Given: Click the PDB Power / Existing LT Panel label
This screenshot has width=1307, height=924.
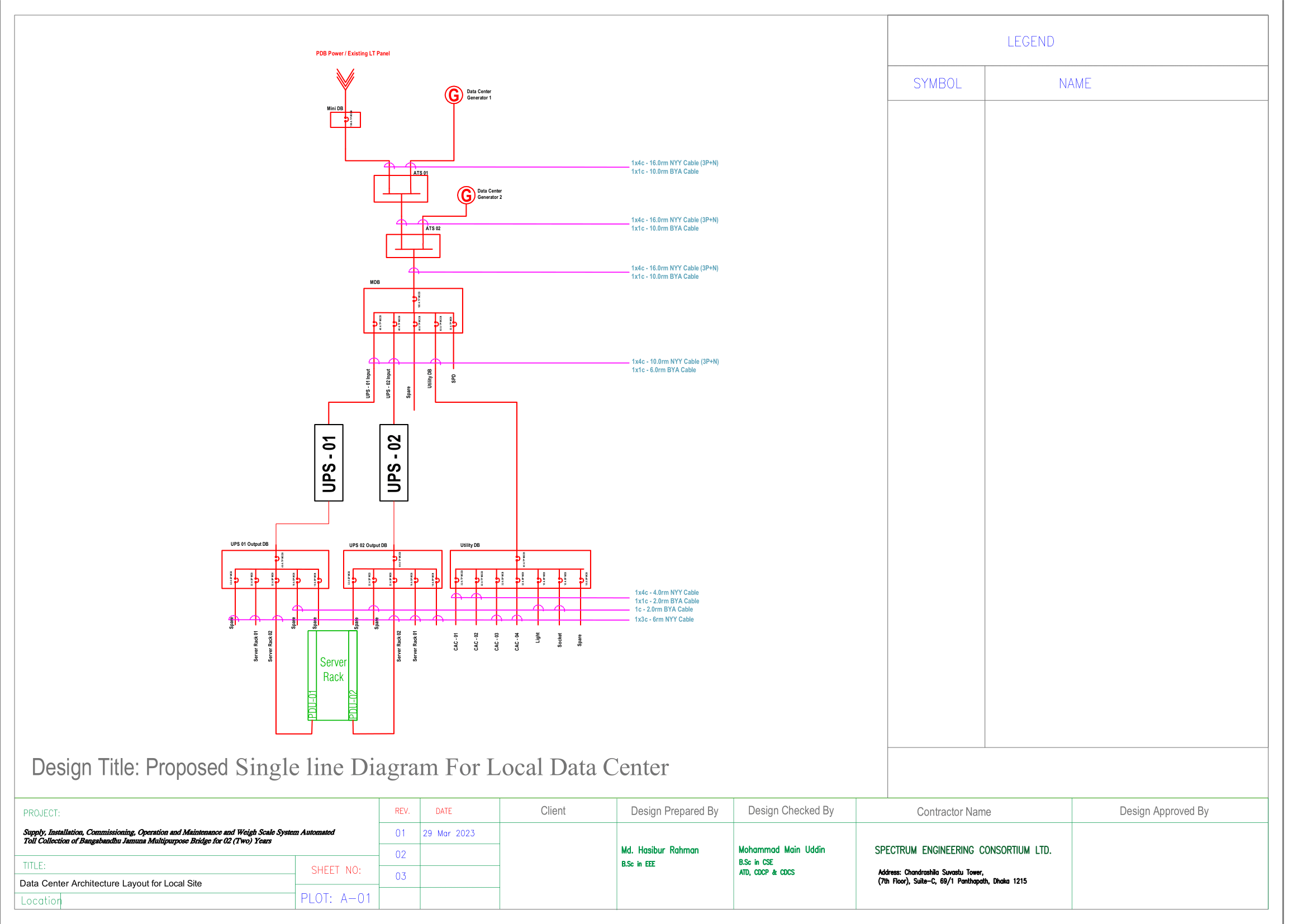Looking at the screenshot, I should tap(353, 54).
